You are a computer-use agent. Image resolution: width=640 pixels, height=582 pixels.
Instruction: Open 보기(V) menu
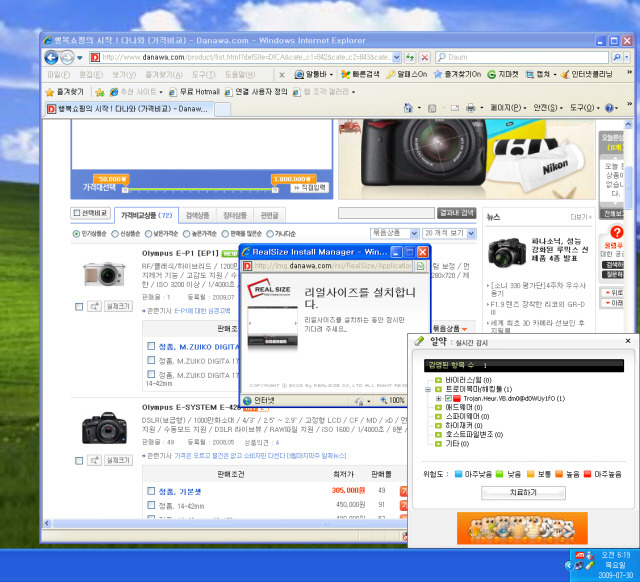(124, 75)
